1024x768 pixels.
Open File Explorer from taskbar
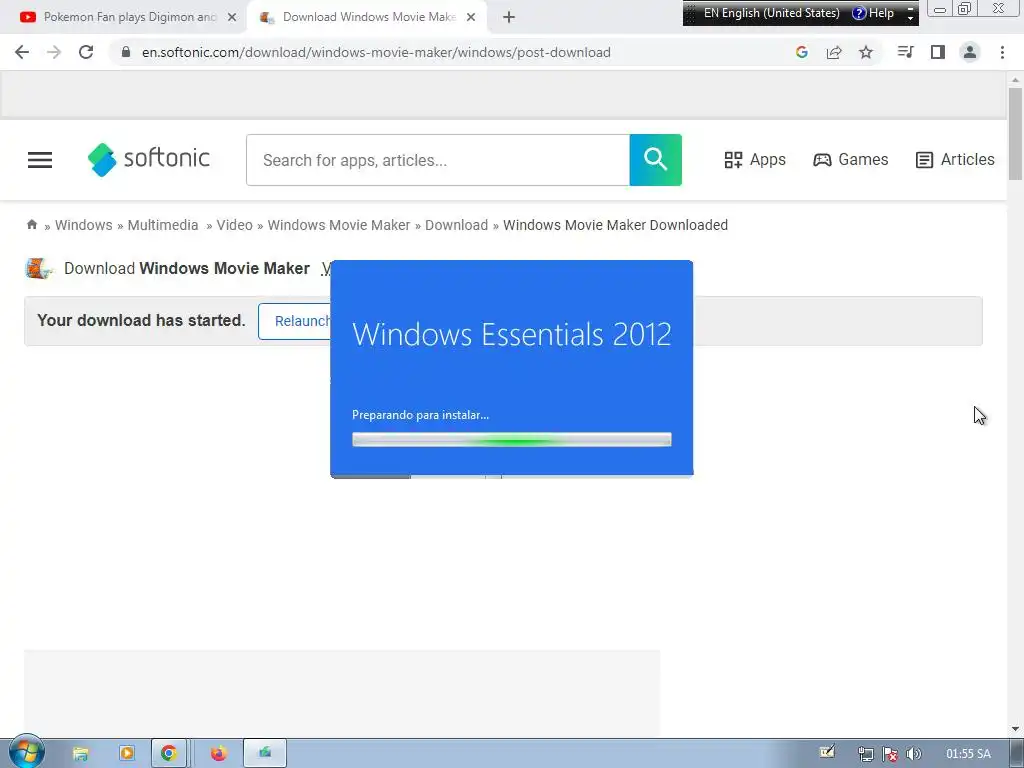80,754
